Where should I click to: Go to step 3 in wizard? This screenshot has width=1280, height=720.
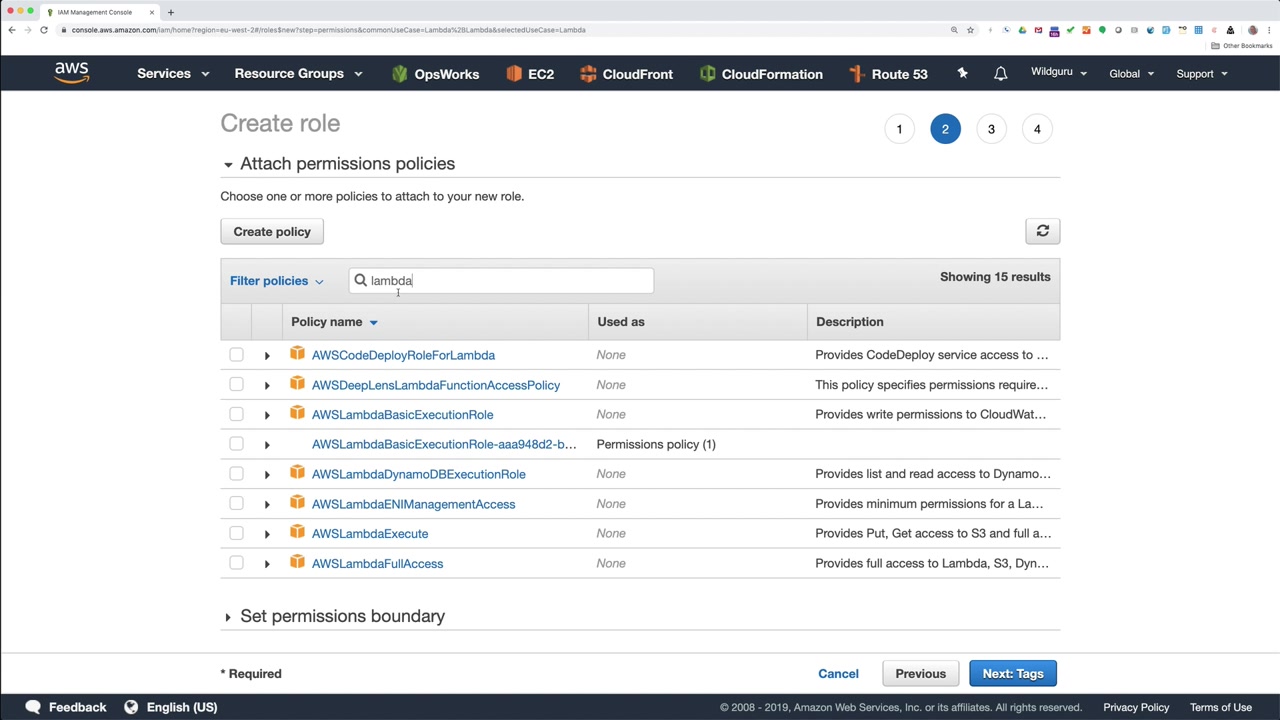[991, 129]
